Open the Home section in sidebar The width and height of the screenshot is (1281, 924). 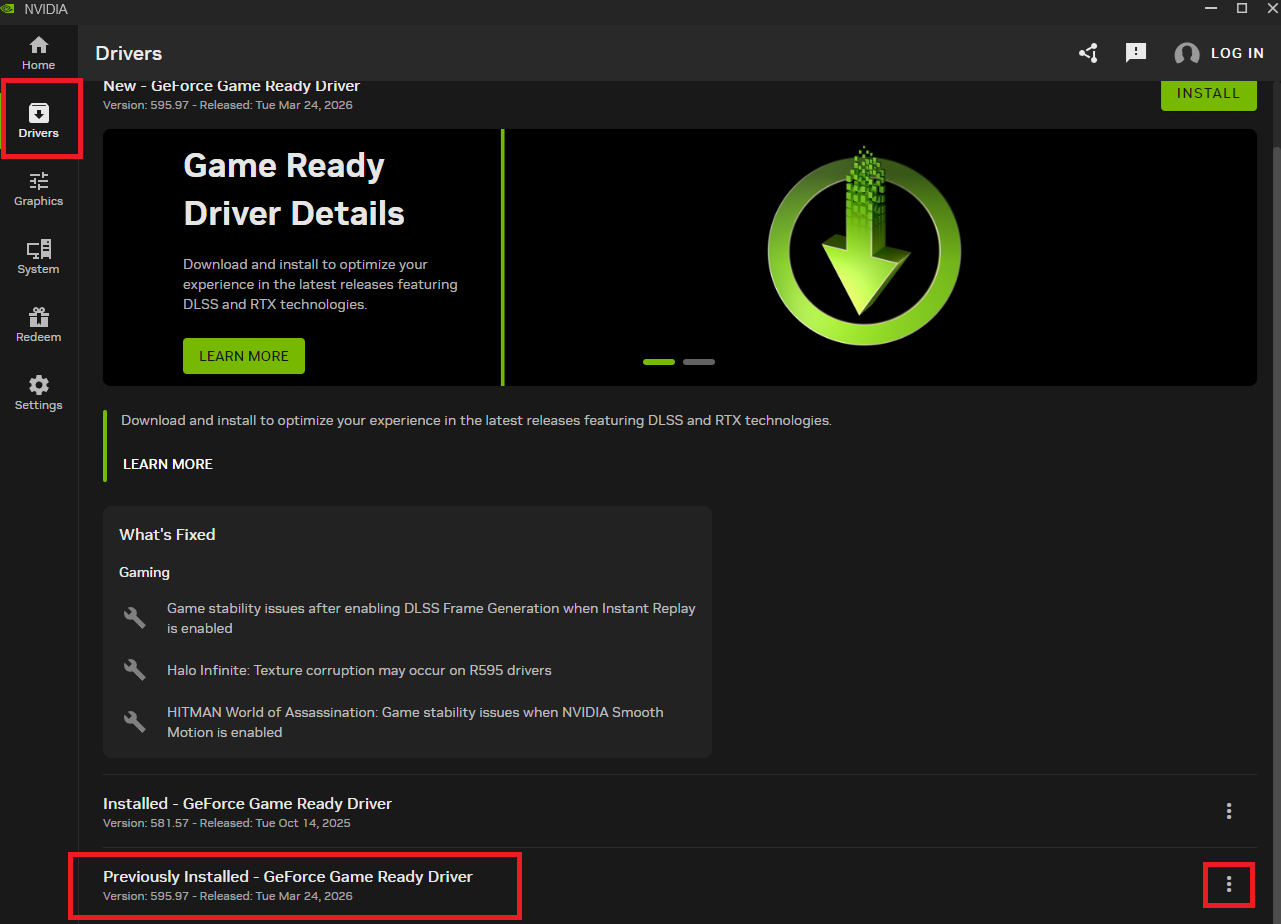coord(38,53)
